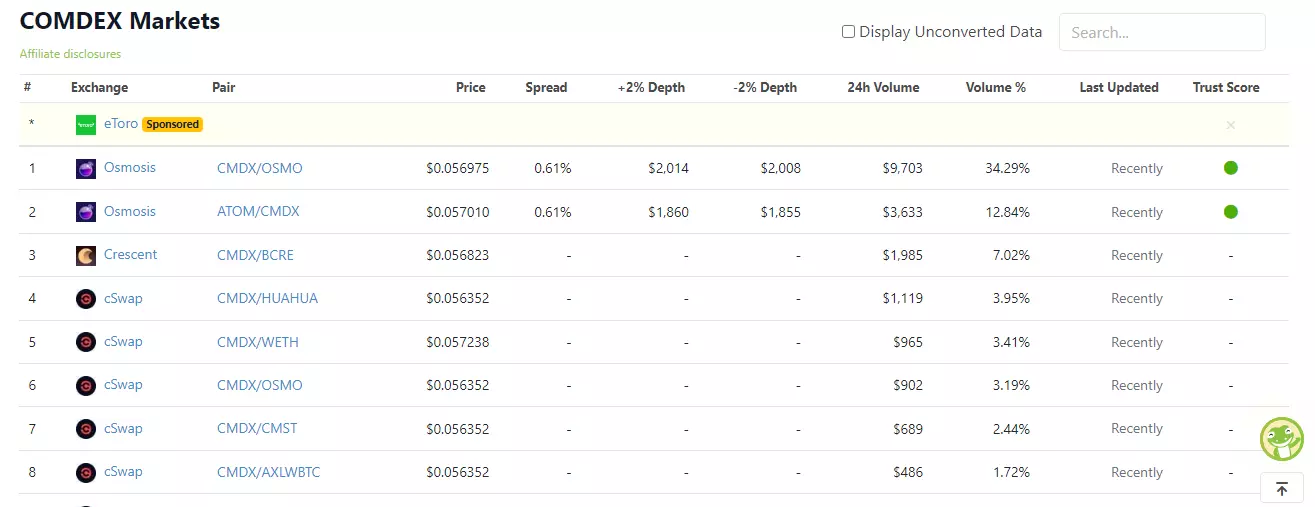Open cSwap link in row 8
The height and width of the screenshot is (507, 1315).
[x=123, y=471]
